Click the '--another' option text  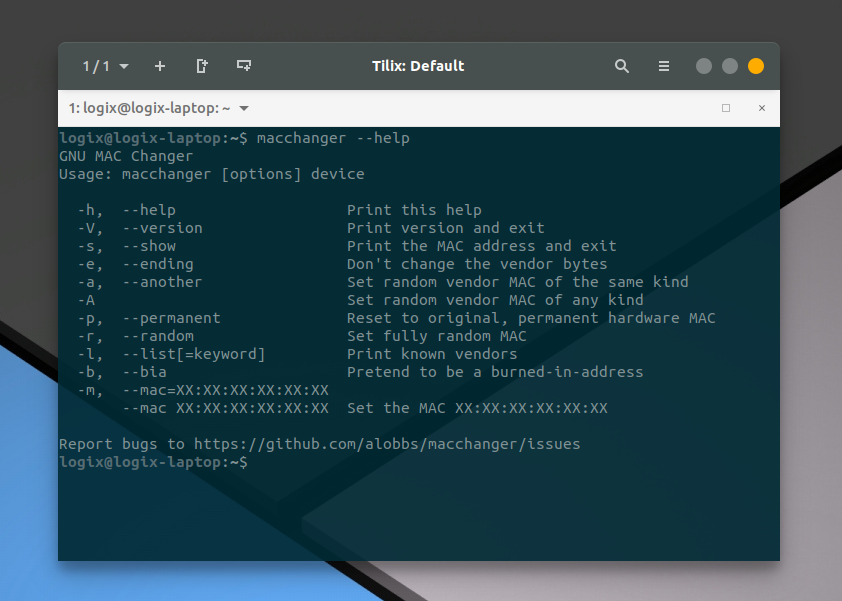163,282
